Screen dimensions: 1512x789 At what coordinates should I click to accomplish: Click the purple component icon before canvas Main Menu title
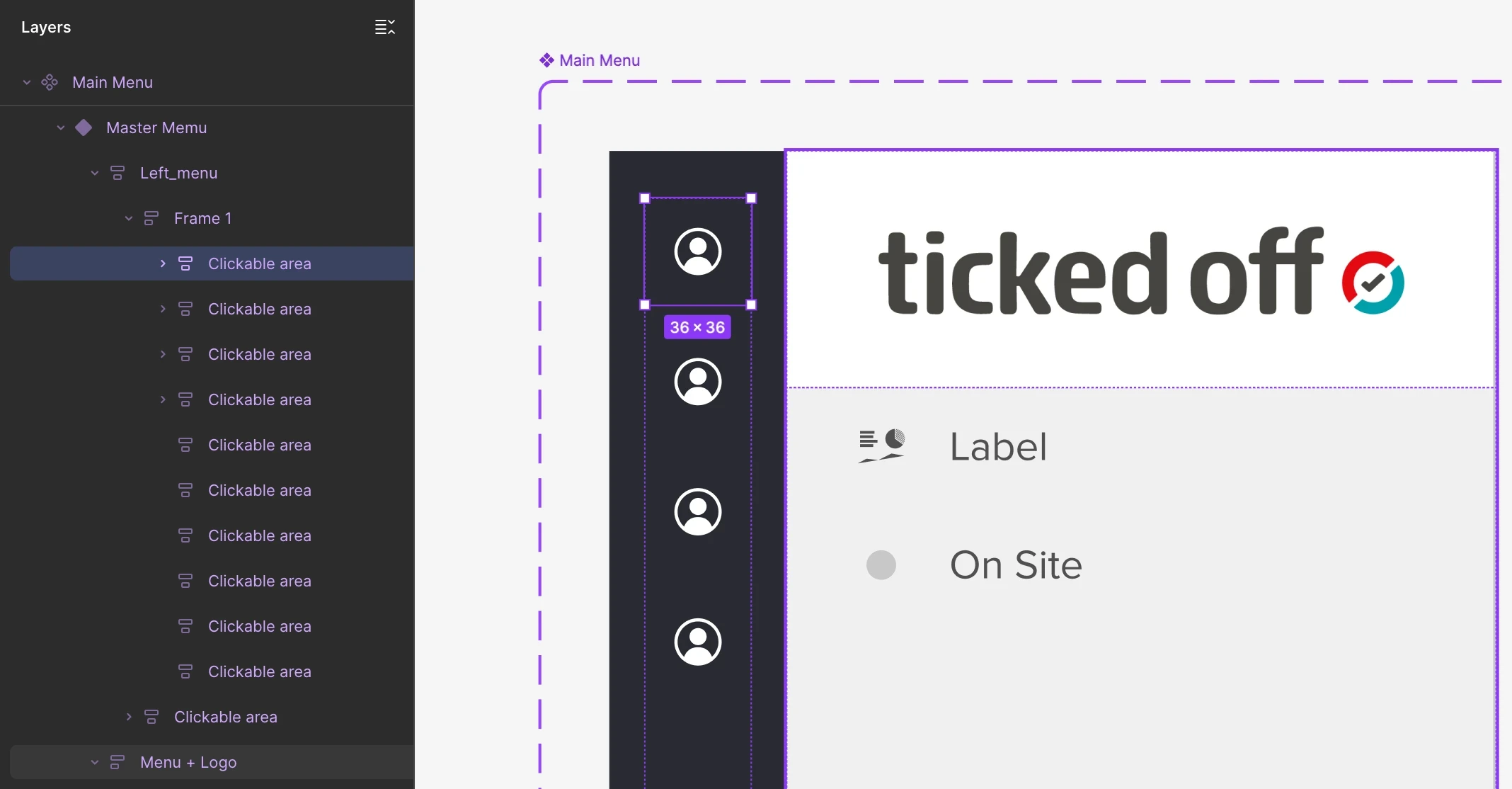(x=546, y=60)
